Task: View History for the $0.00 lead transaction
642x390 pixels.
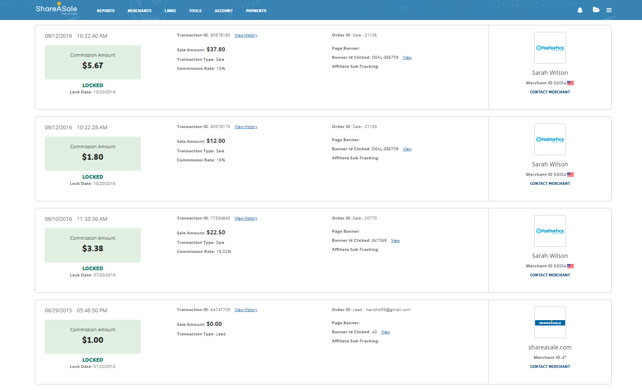Action: point(246,310)
